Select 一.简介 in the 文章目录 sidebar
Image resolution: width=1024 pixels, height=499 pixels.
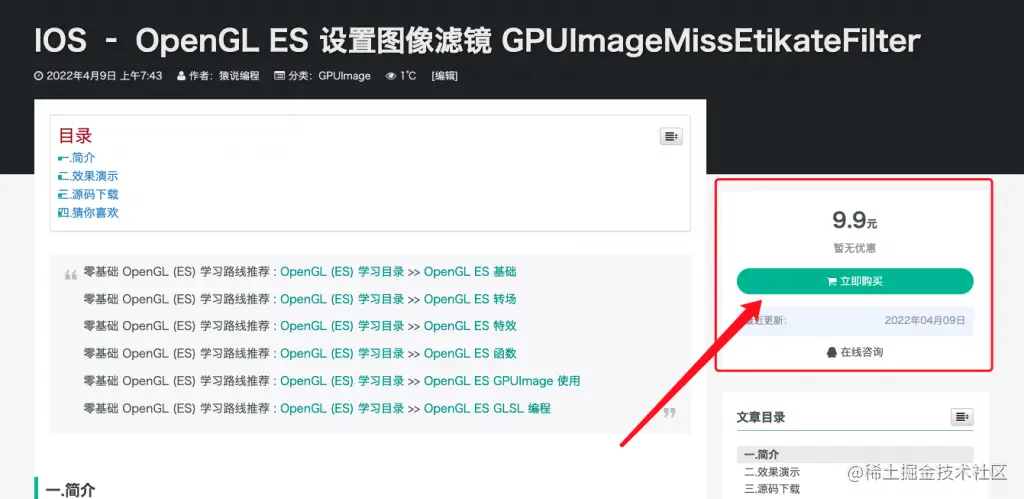coord(855,455)
